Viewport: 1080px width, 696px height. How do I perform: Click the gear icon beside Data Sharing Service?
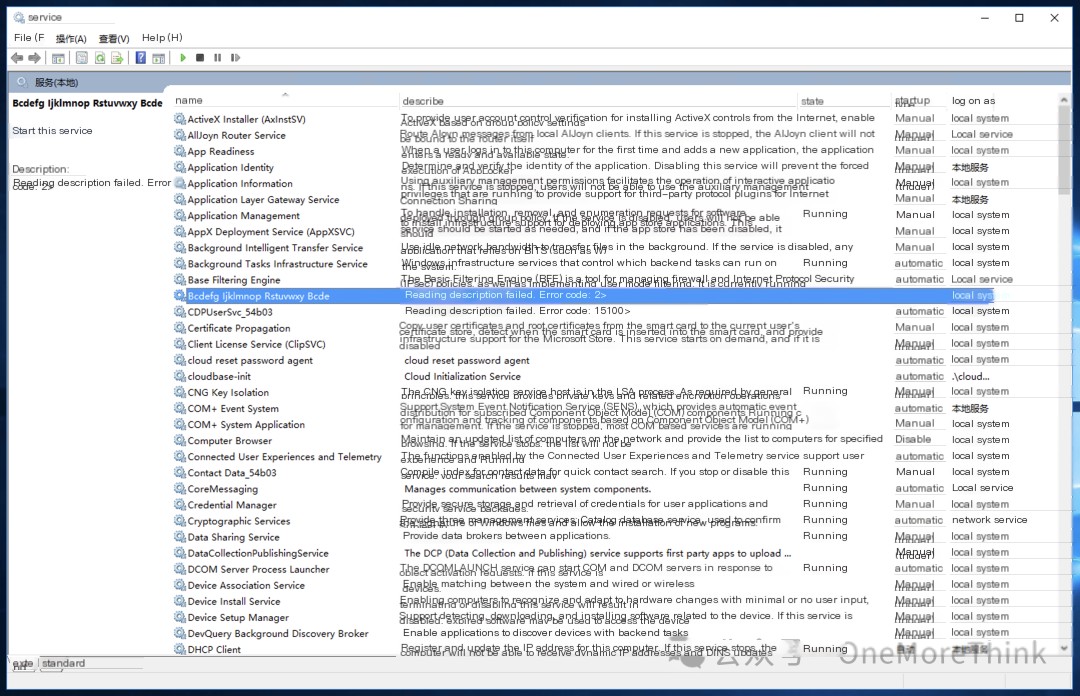180,537
